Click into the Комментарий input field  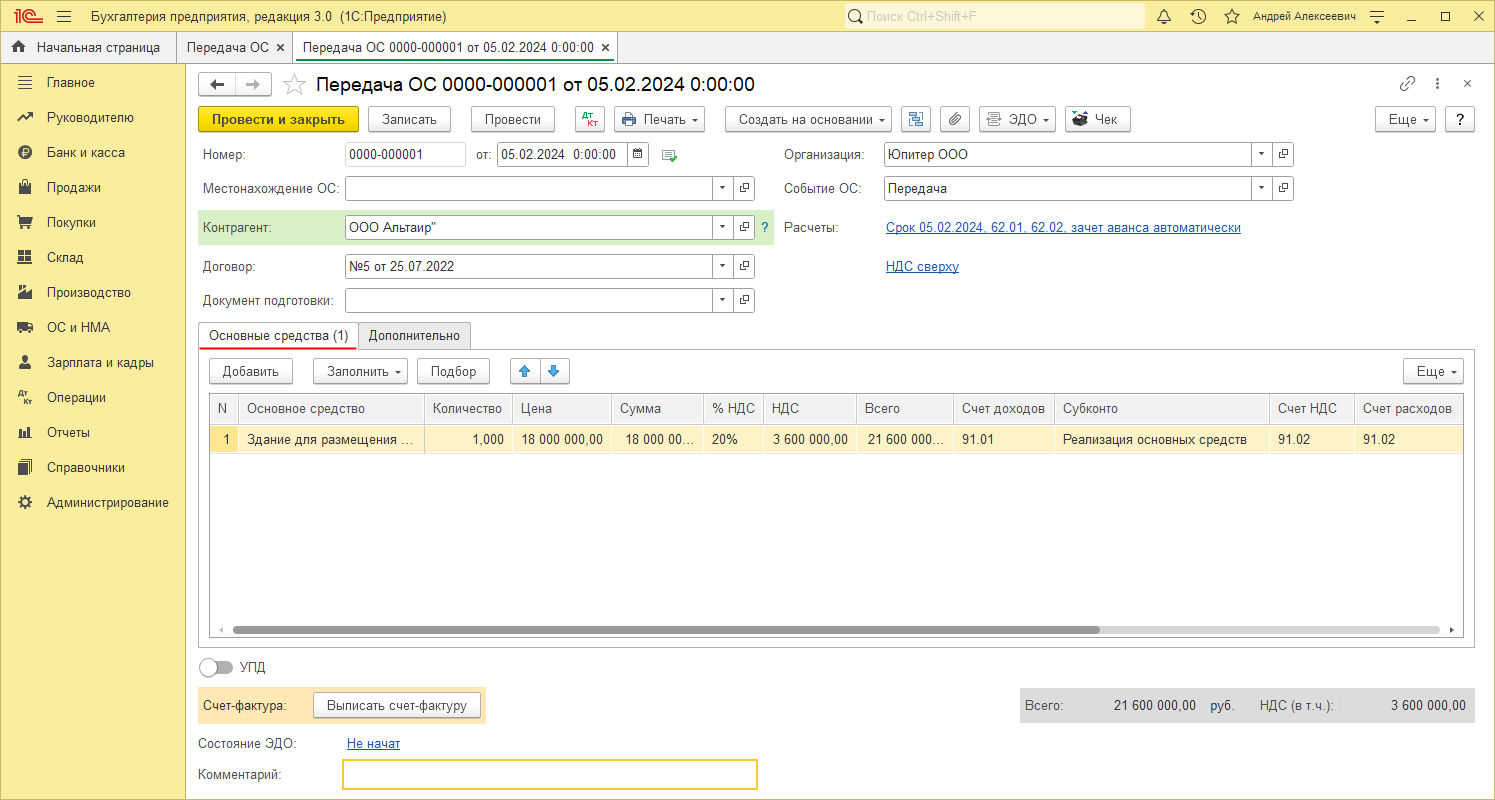(x=550, y=775)
